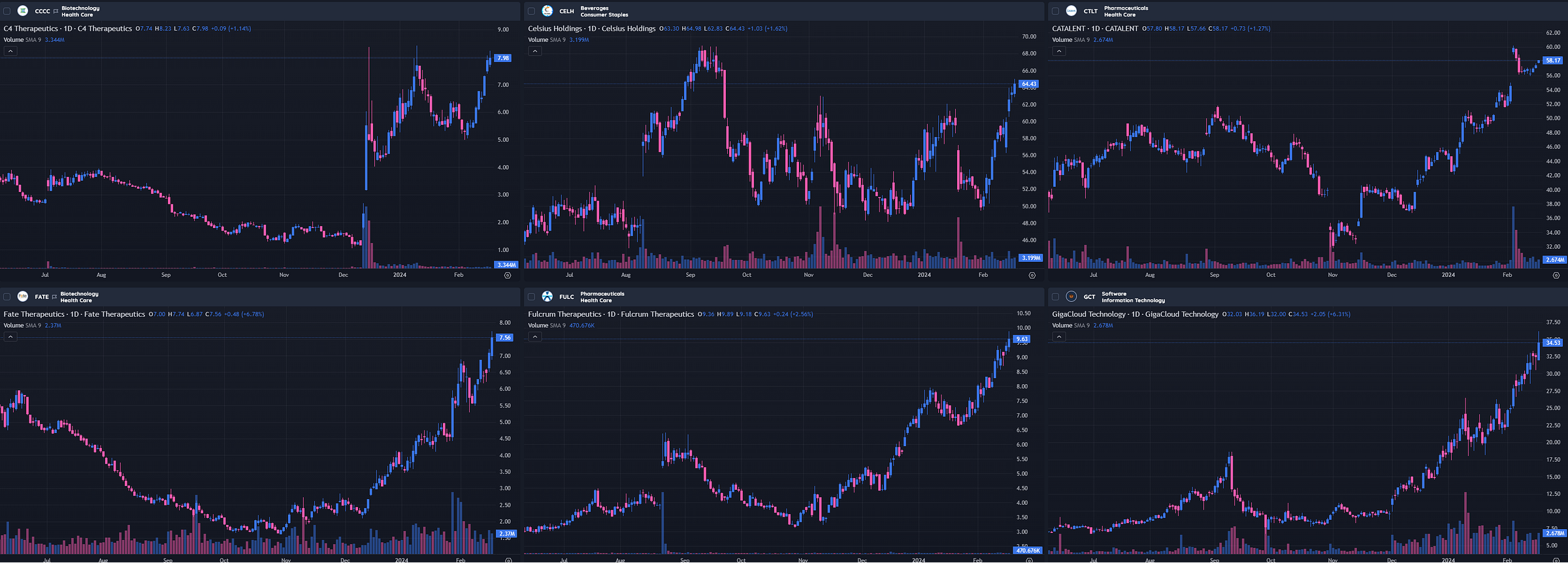1568x563 pixels.
Task: Click the C4 Therapeutics 1D legend title
Action: [x=68, y=29]
